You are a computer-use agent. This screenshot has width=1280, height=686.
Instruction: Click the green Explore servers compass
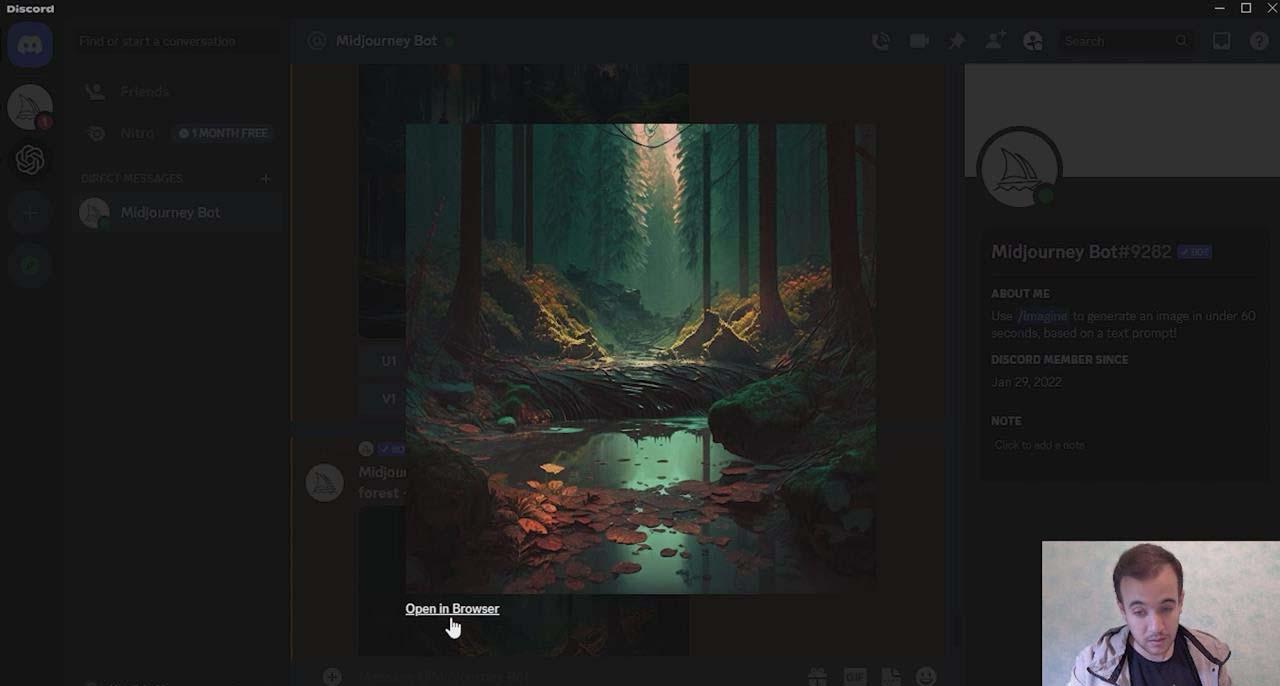click(x=29, y=265)
